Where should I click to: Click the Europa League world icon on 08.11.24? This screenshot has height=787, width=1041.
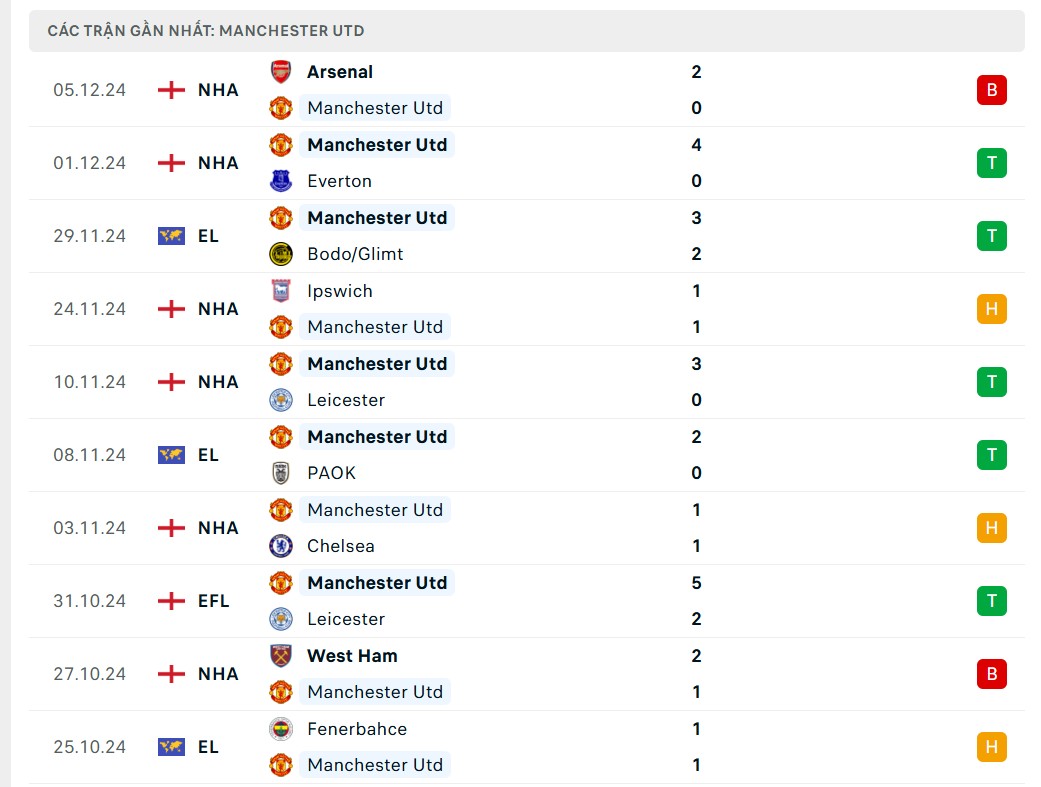(172, 455)
